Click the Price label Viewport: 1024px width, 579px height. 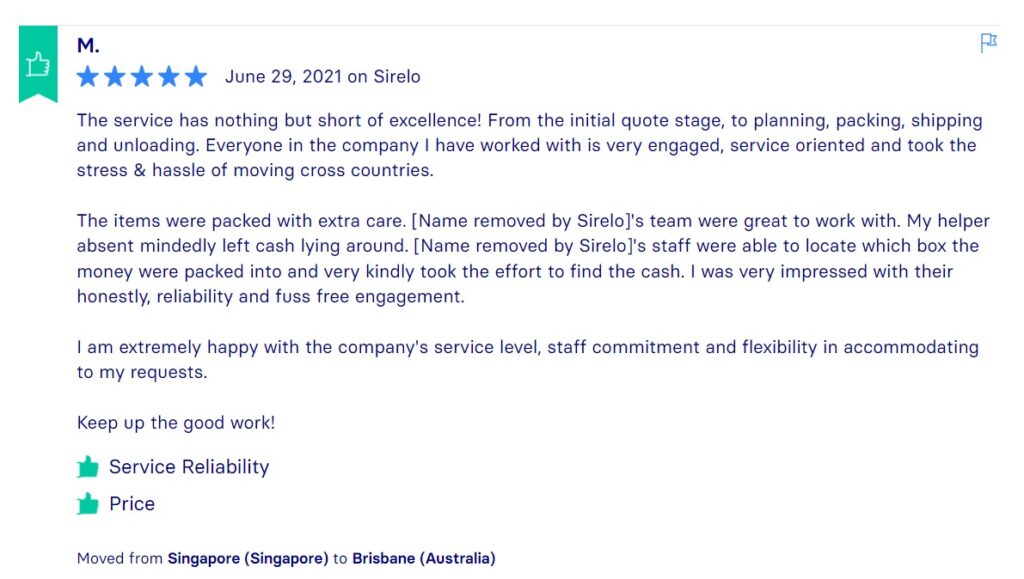131,503
